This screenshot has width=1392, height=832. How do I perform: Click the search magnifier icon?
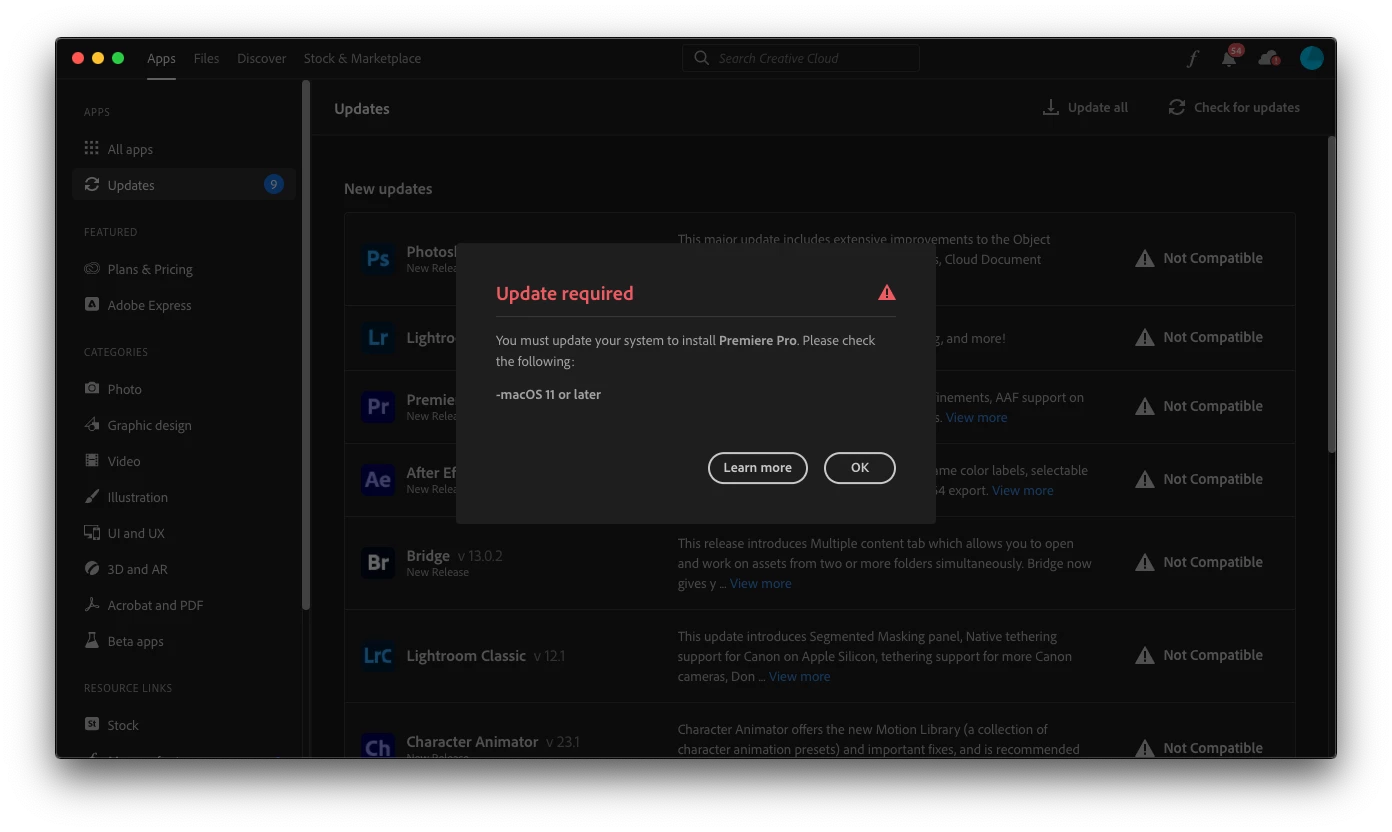click(701, 58)
